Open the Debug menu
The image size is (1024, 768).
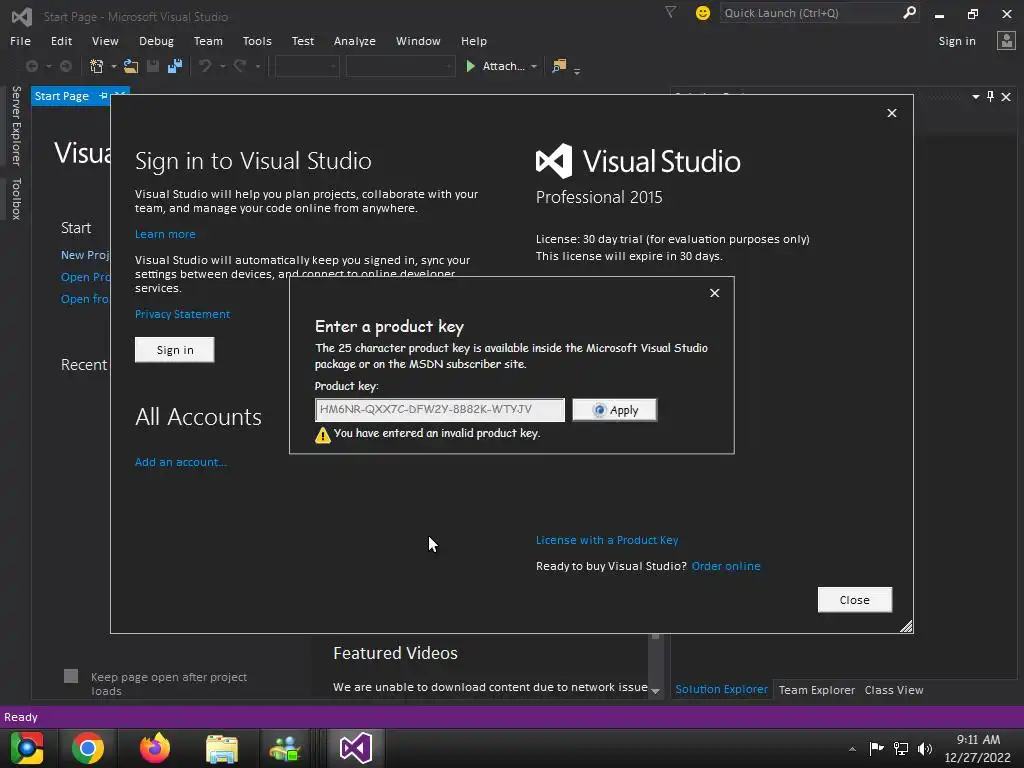(156, 40)
